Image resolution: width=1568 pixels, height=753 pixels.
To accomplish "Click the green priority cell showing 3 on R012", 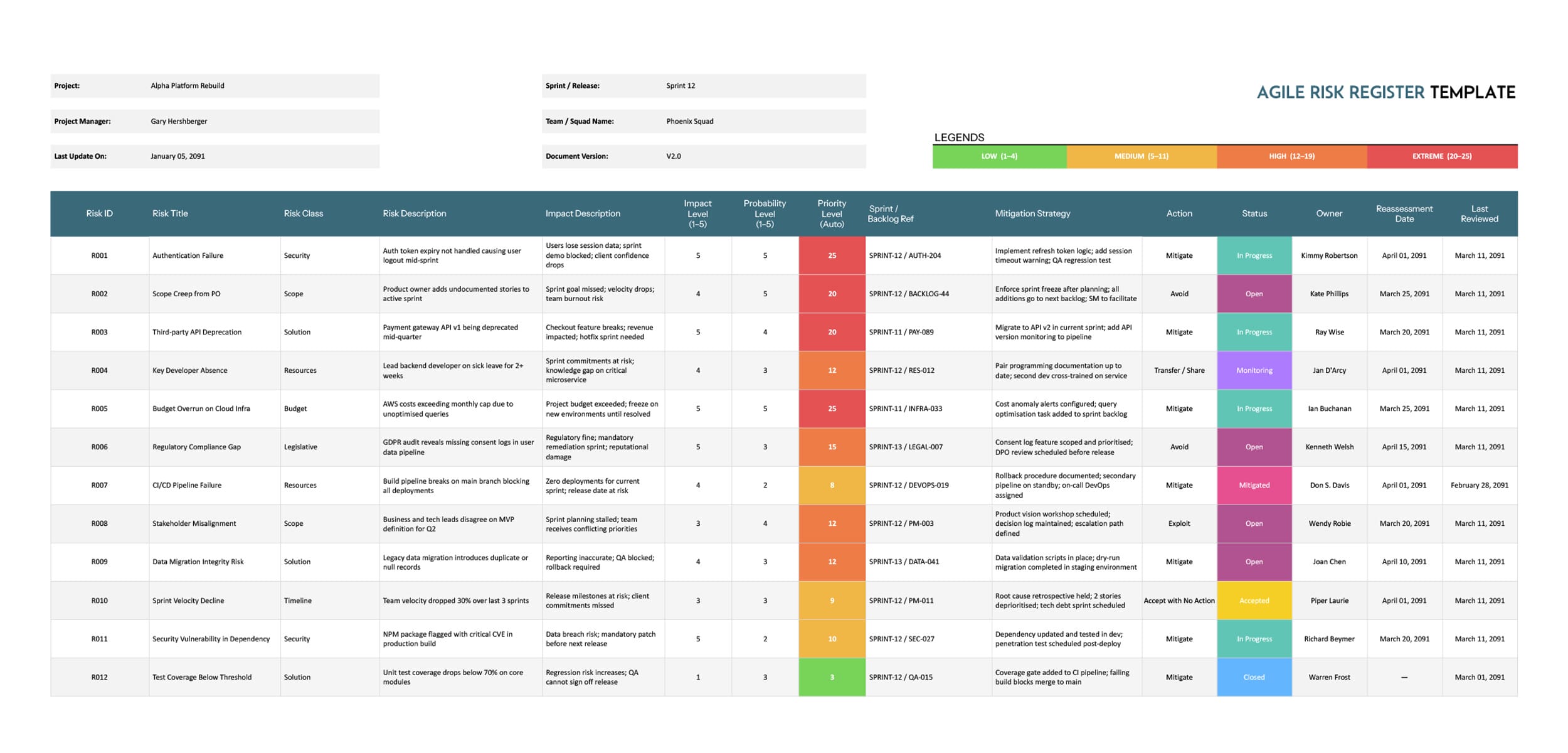I will [x=832, y=676].
